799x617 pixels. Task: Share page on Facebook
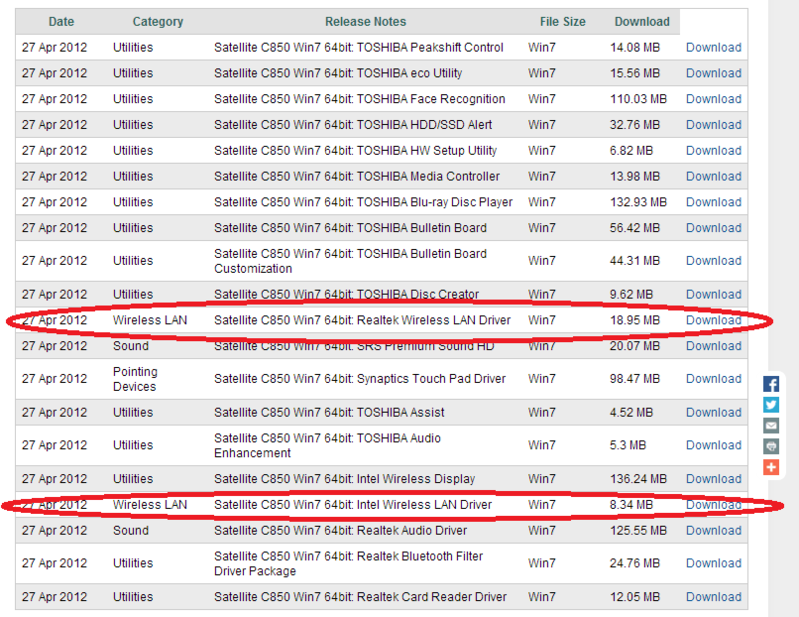771,384
